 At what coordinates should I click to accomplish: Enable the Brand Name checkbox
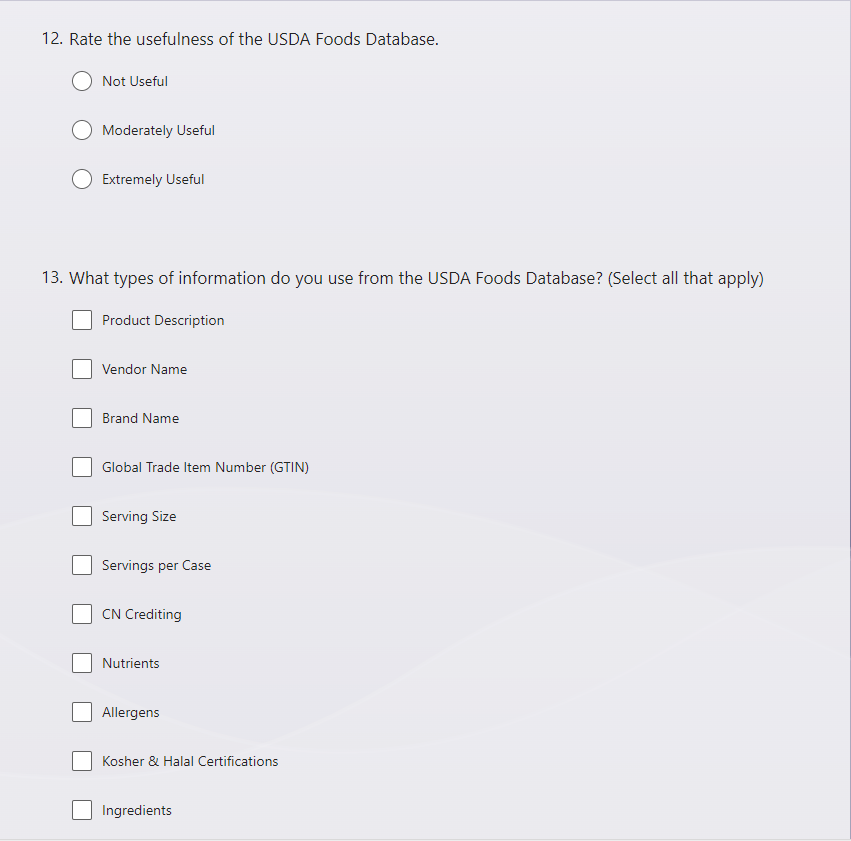(x=82, y=418)
